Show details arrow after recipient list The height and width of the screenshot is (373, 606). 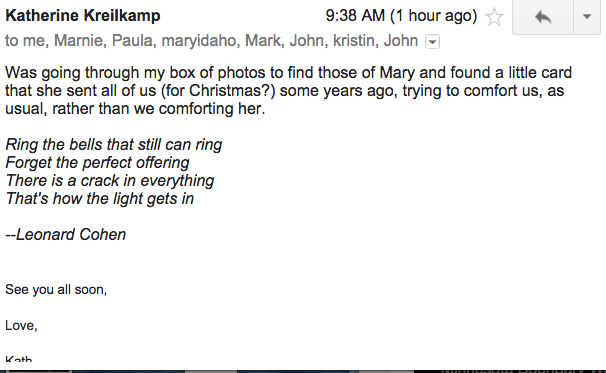[432, 41]
